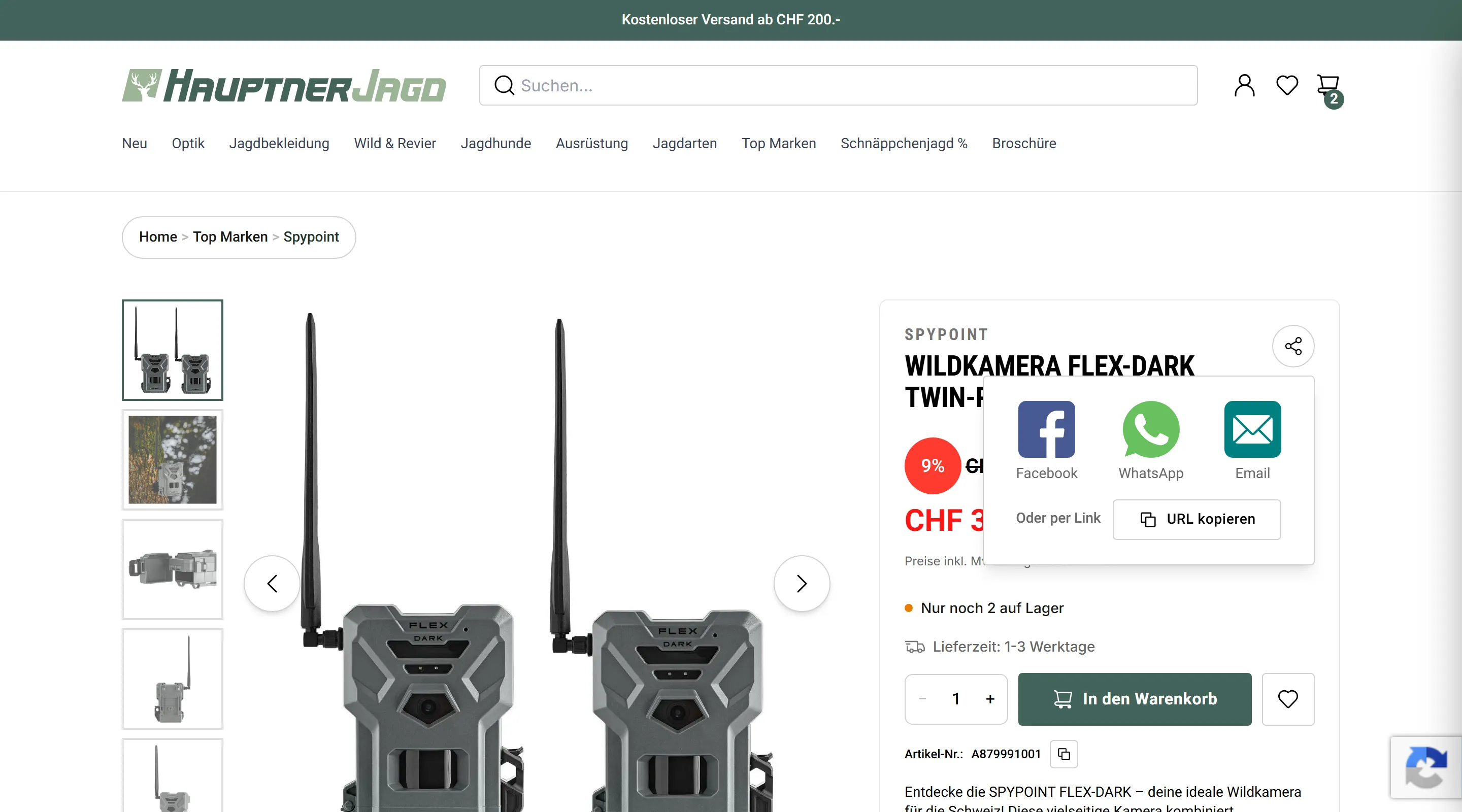Open the Jagdhunde menu
1462x812 pixels.
[x=495, y=144]
